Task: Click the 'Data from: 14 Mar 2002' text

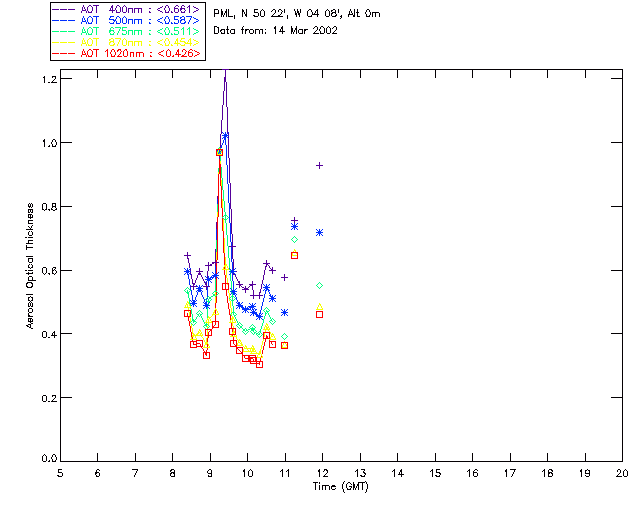Action: click(x=276, y=31)
